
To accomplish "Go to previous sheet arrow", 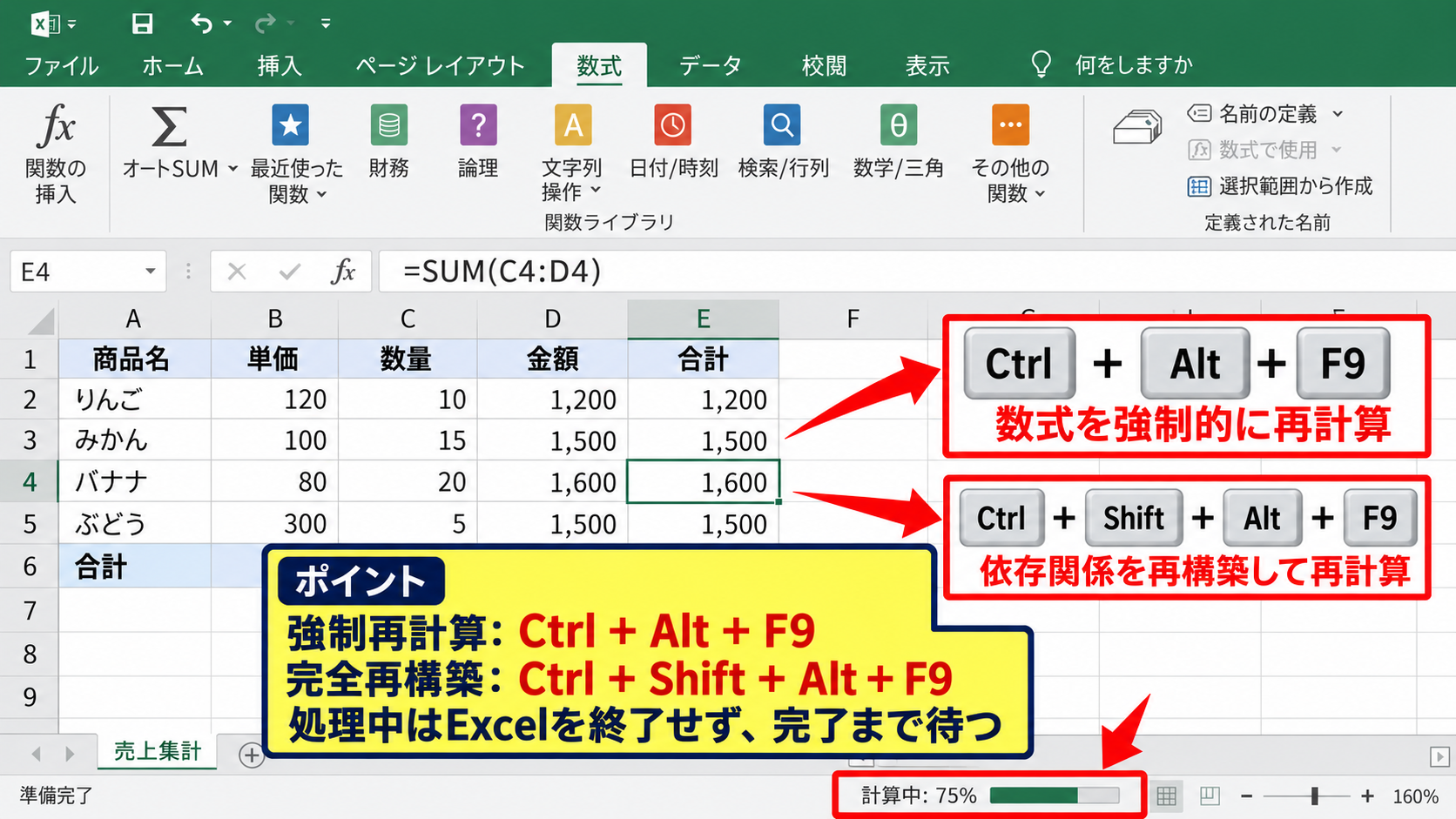I will (x=37, y=754).
